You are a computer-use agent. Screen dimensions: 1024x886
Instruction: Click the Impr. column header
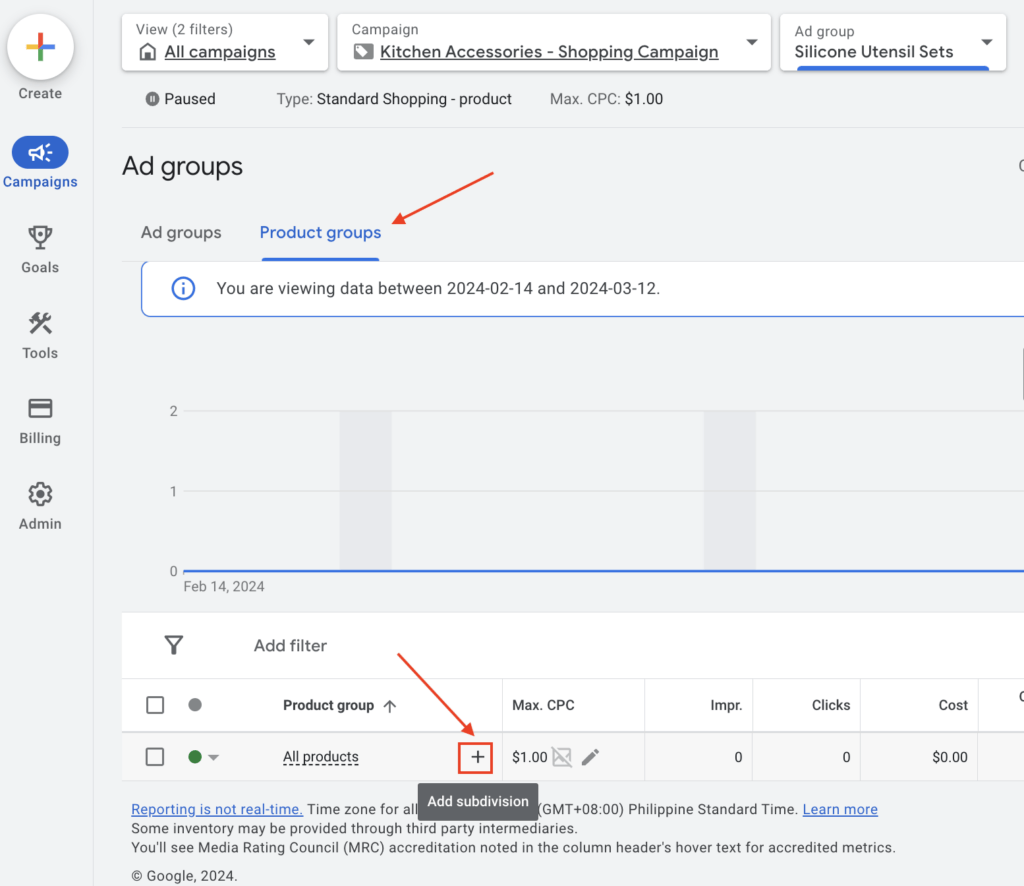pyautogui.click(x=726, y=706)
